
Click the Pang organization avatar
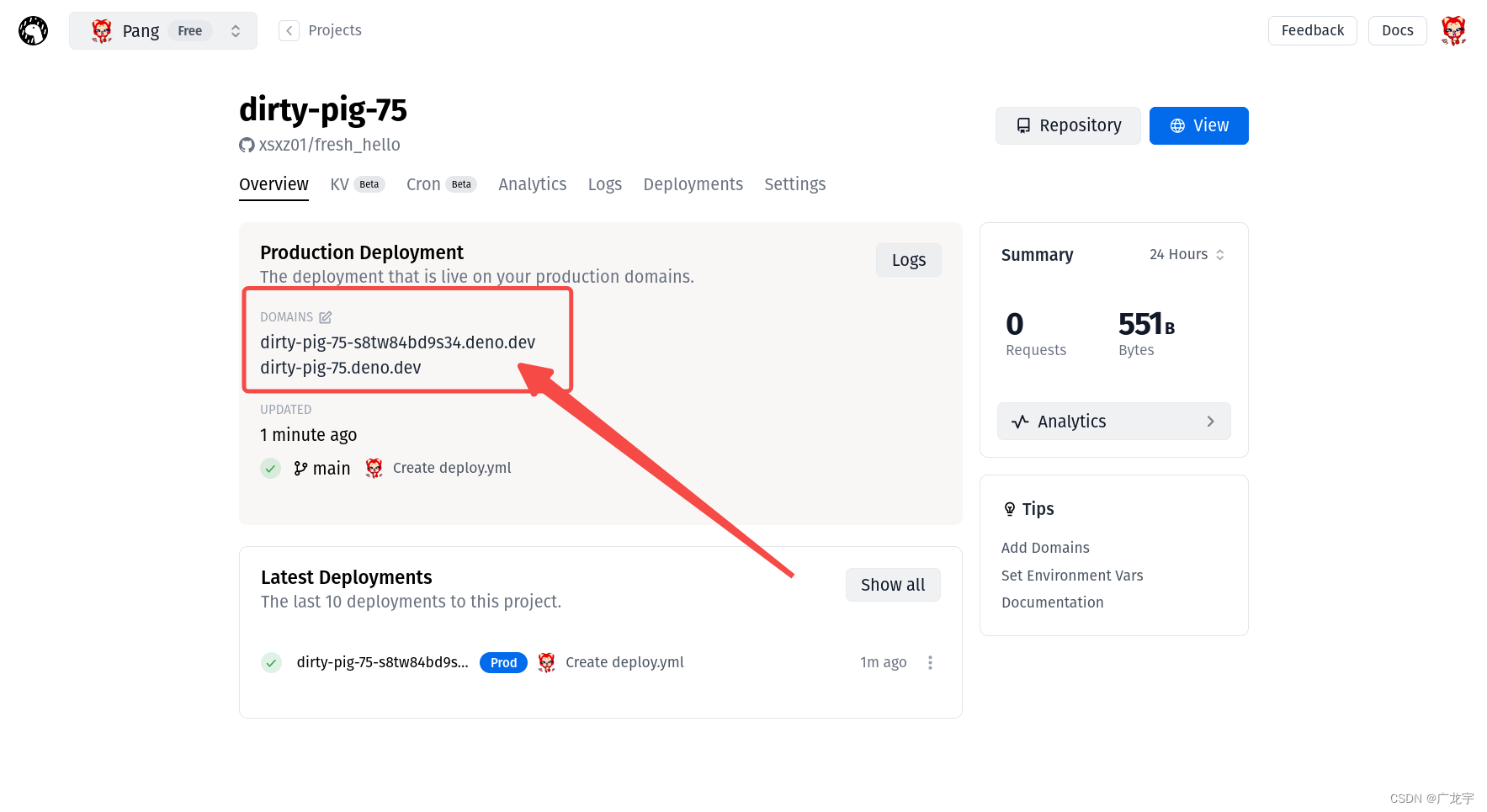(x=102, y=31)
